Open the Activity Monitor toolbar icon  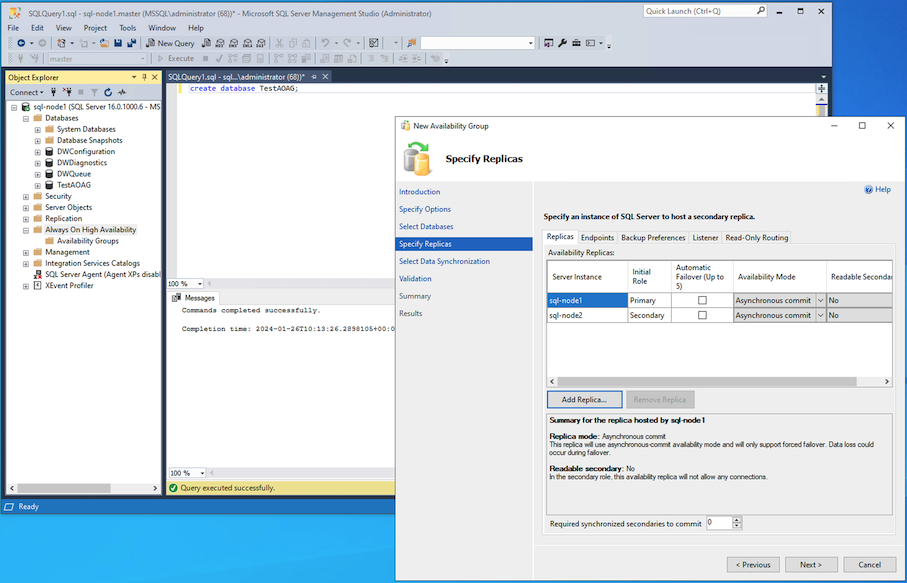coord(374,43)
